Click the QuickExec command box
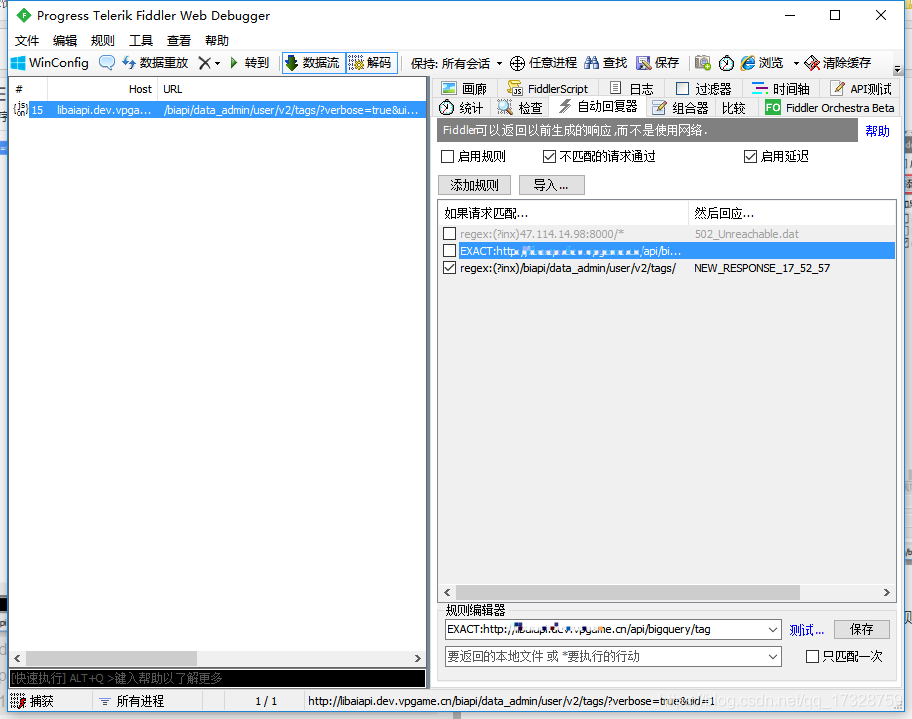This screenshot has width=912, height=719. tap(218, 678)
